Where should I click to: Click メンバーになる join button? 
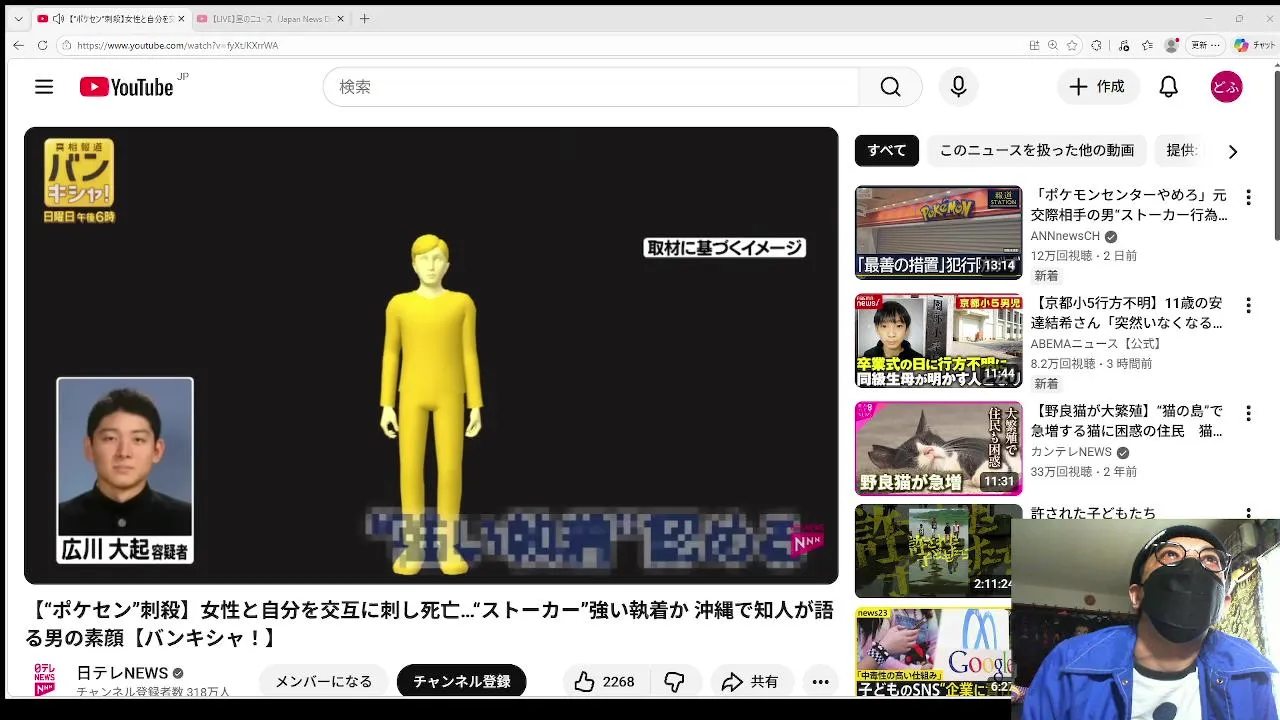tap(324, 682)
